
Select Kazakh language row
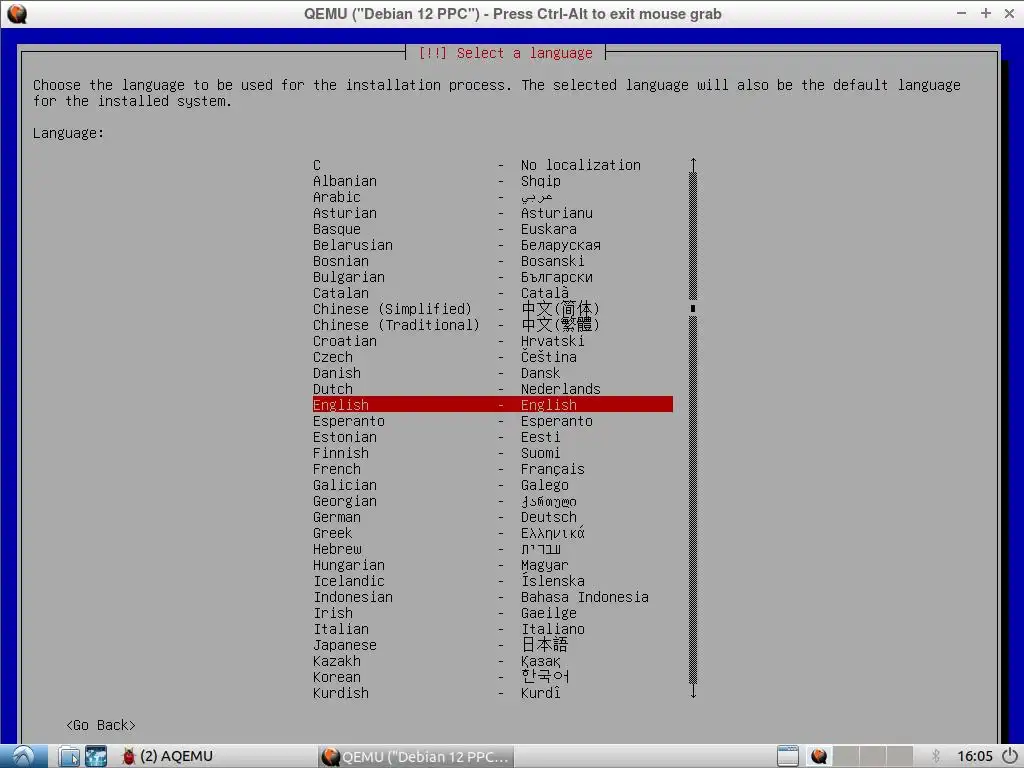pyautogui.click(x=492, y=661)
